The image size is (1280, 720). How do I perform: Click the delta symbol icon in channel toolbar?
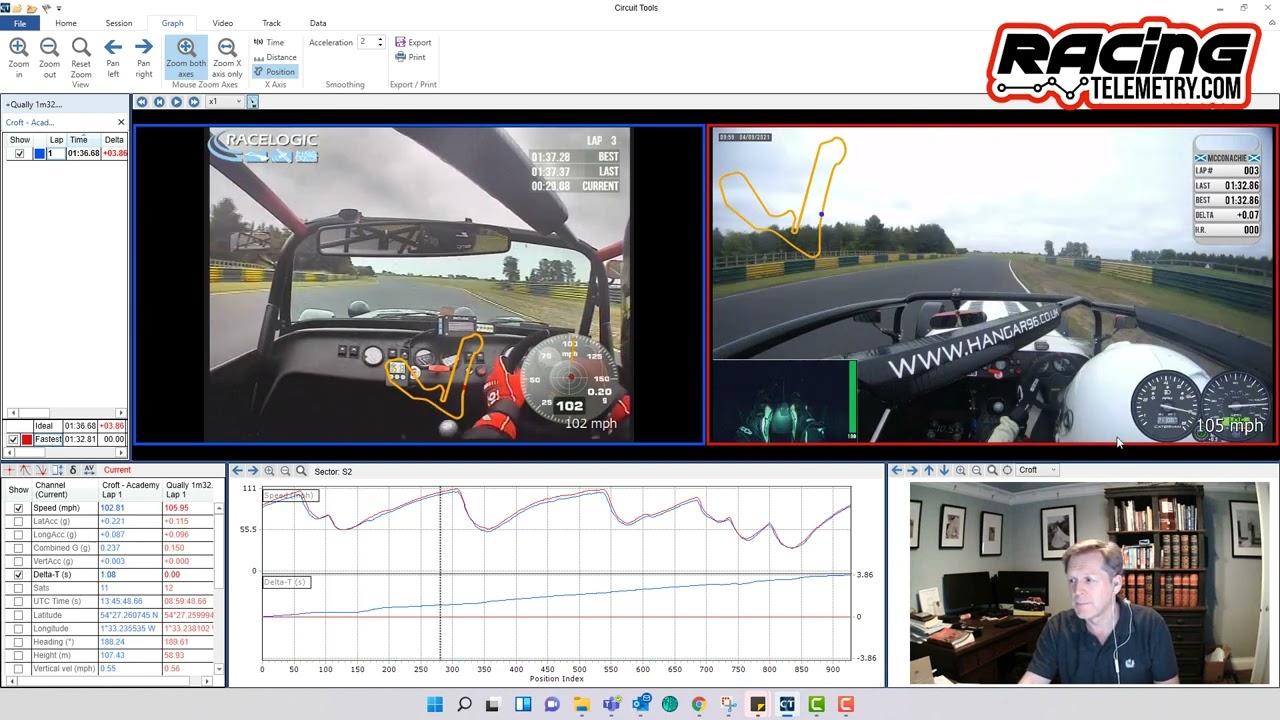tap(73, 470)
